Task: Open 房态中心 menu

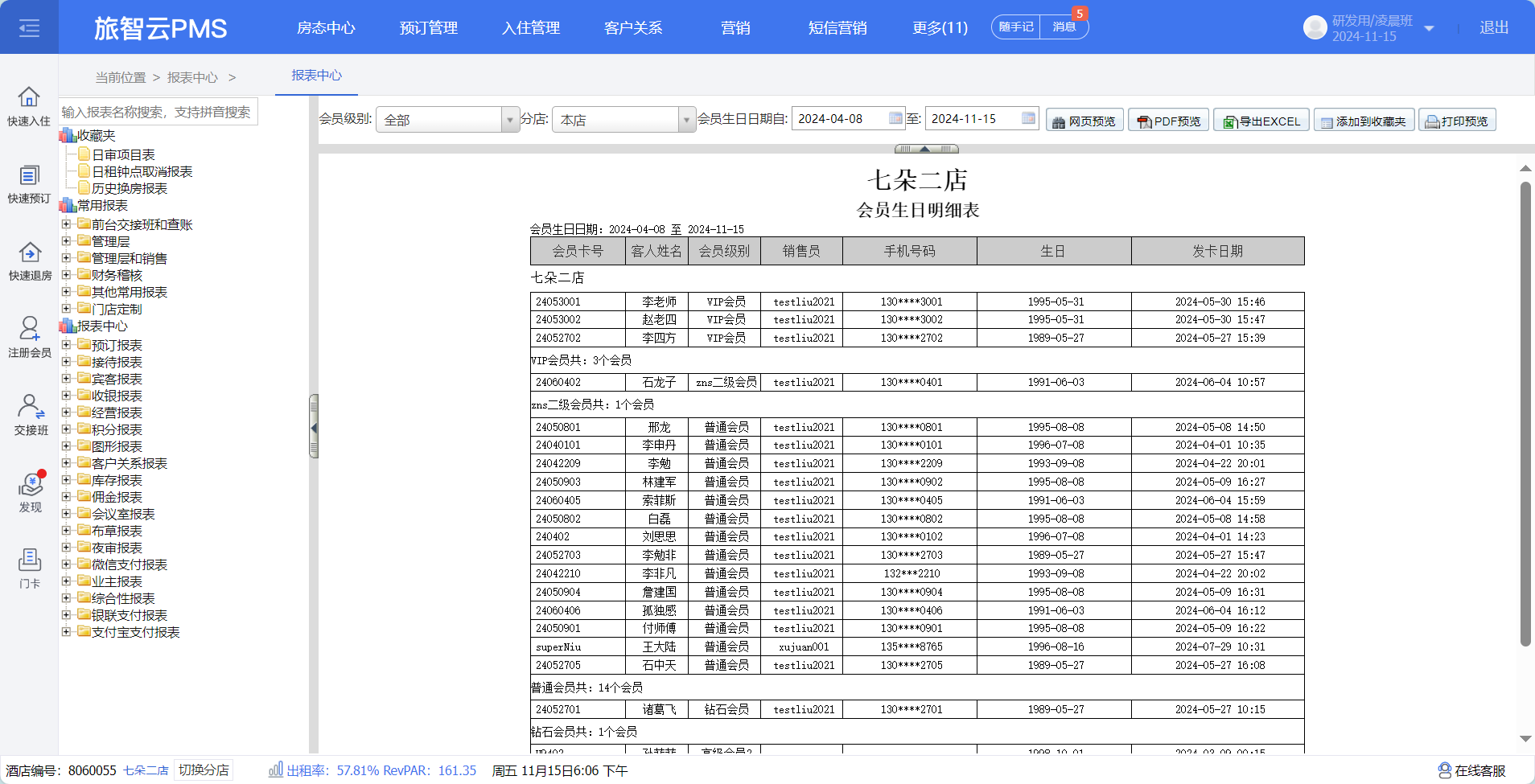Action: [326, 28]
